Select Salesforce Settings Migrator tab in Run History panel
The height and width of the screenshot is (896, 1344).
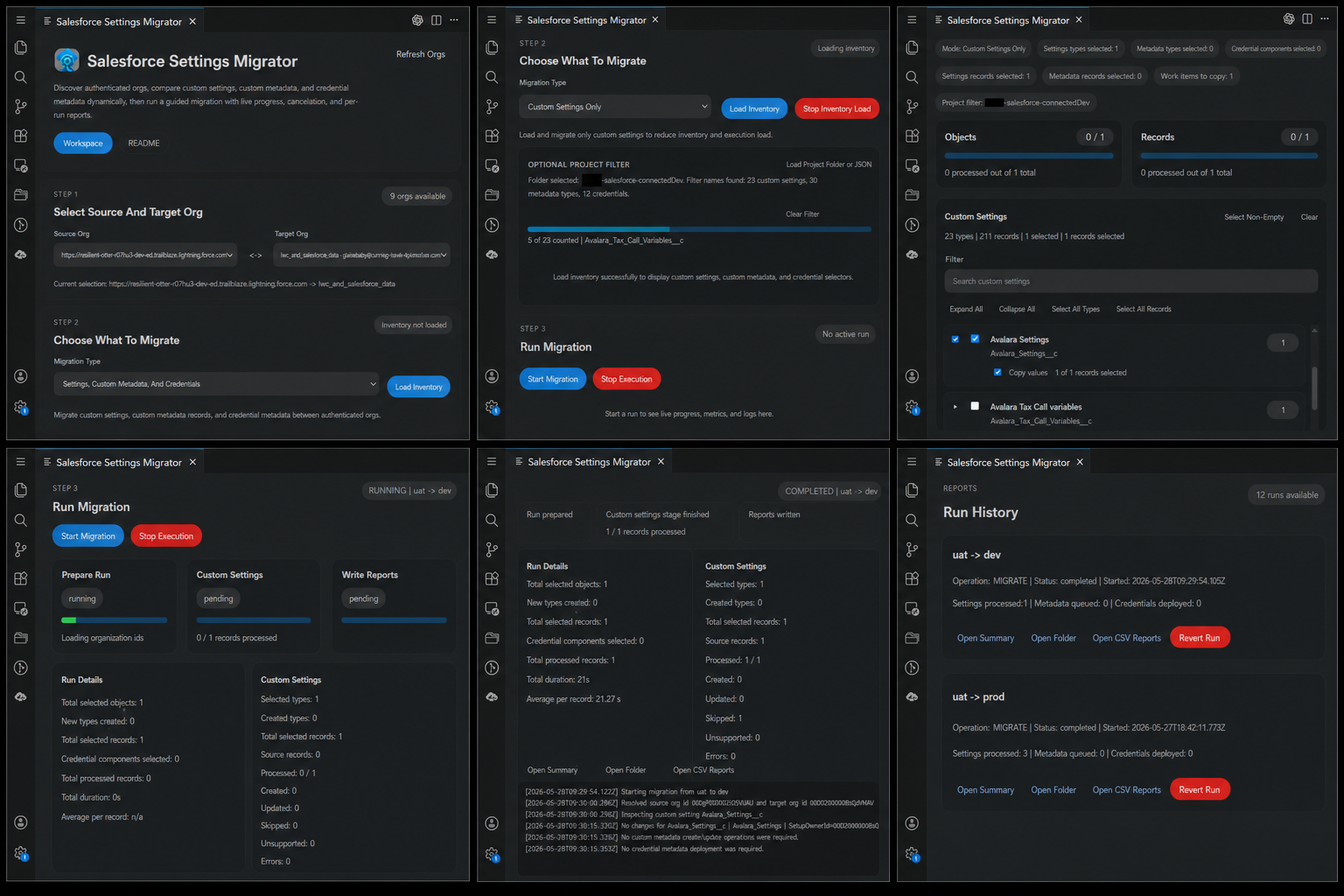pos(1008,462)
